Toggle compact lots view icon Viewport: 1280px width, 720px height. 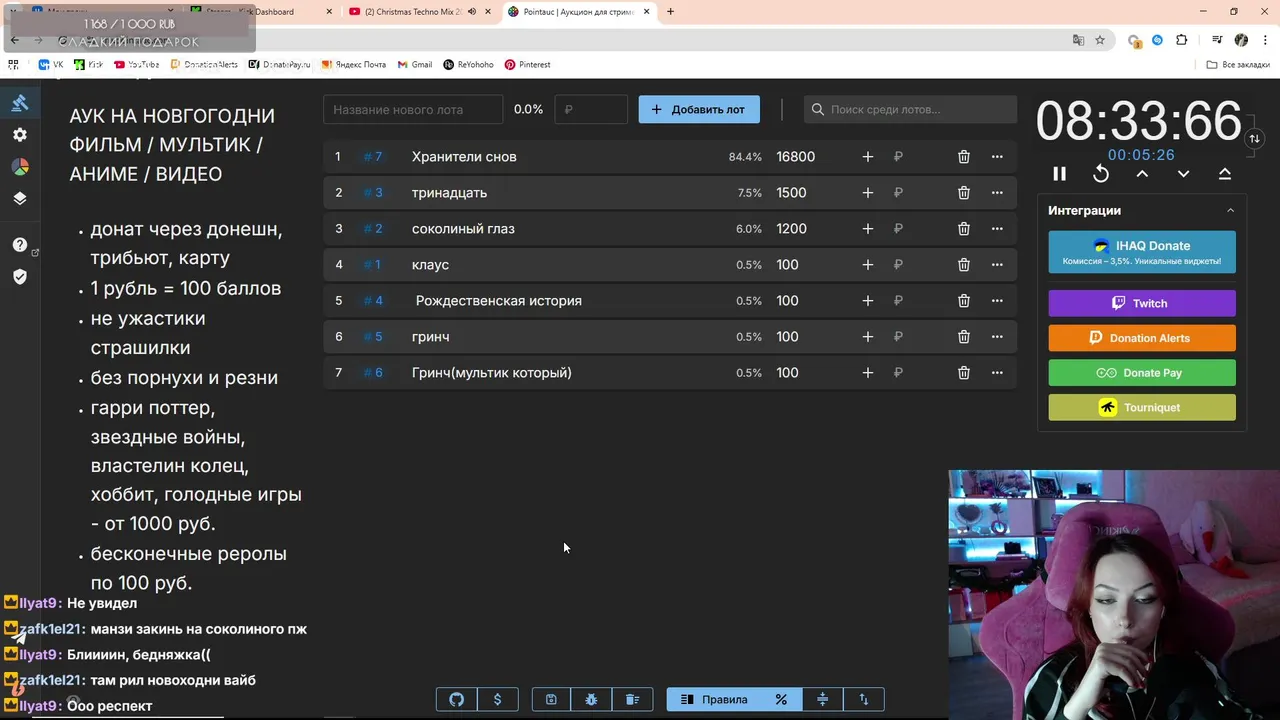(823, 700)
